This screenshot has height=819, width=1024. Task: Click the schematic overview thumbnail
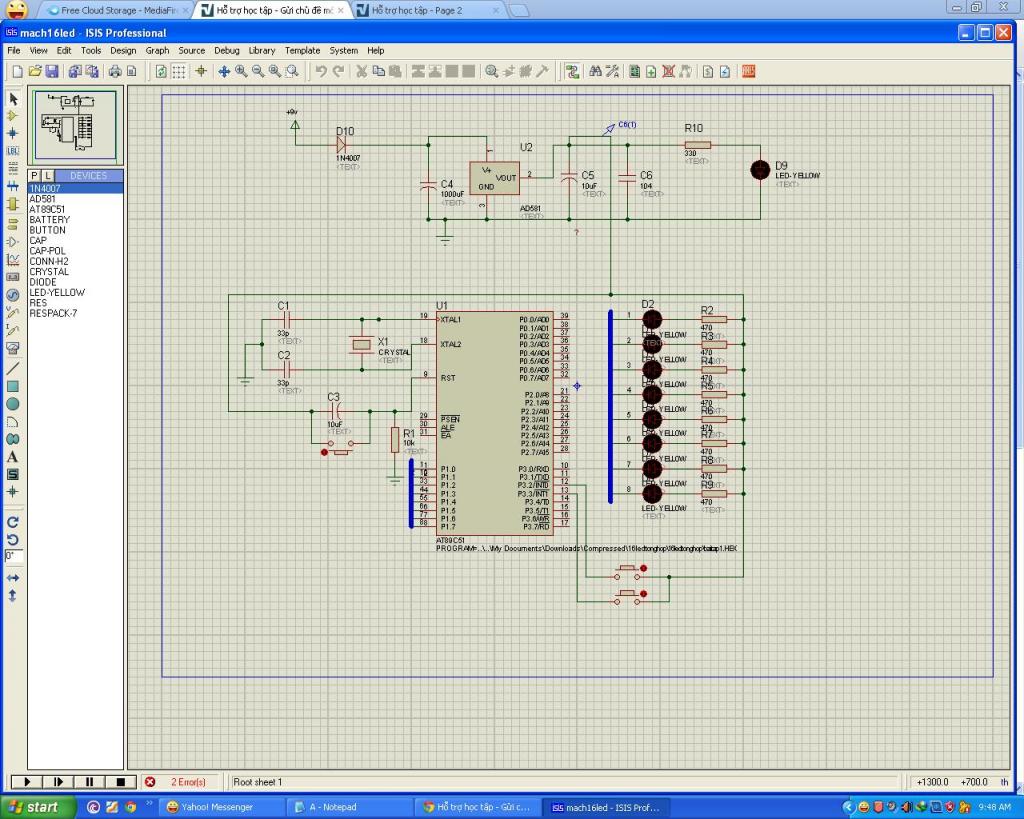76,125
